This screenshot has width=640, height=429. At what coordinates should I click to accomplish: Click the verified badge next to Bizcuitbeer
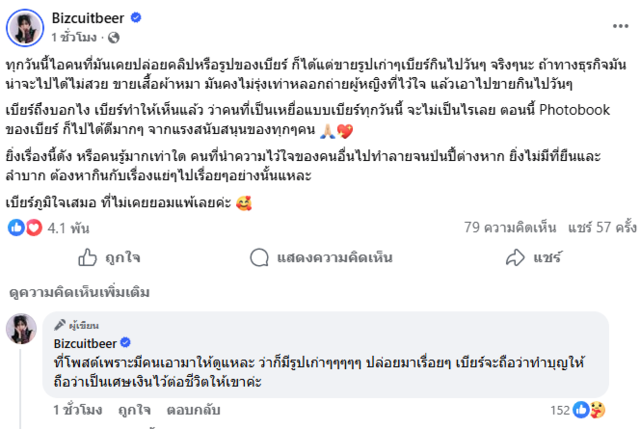tap(136, 17)
